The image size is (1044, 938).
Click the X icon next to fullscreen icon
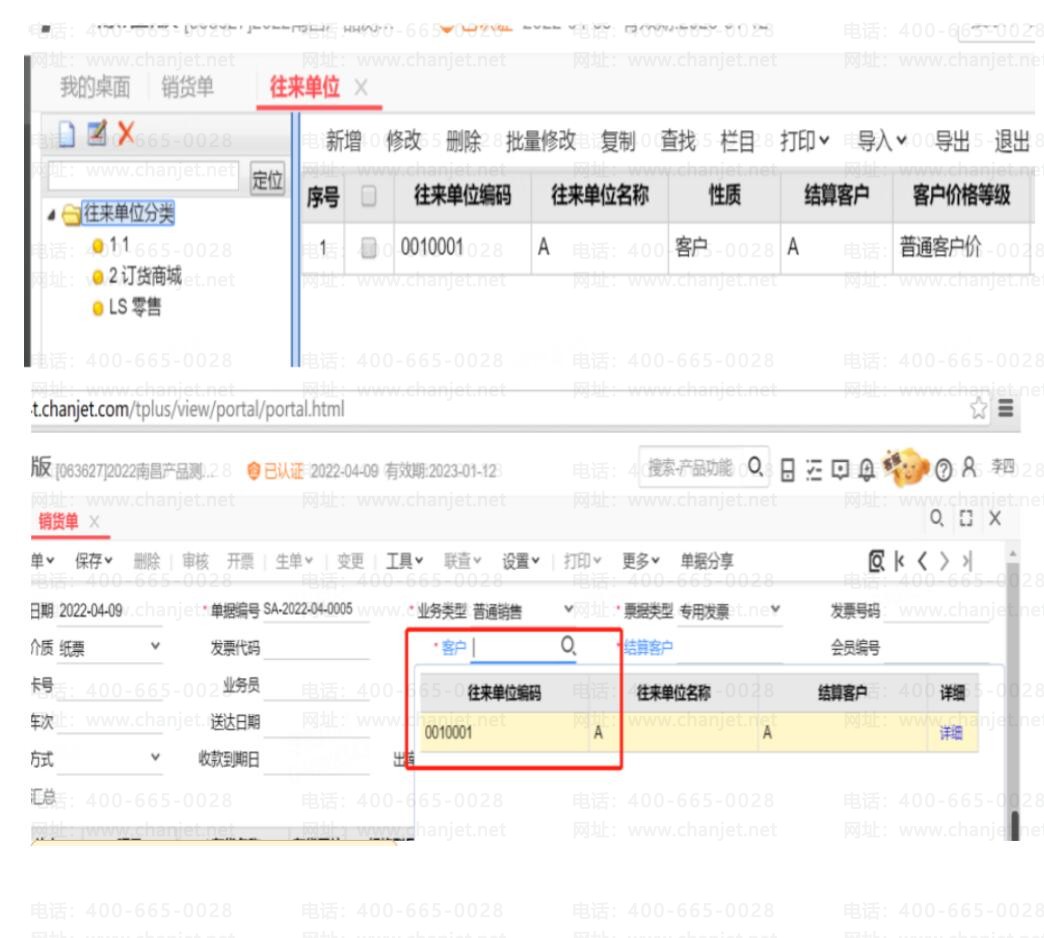[x=995, y=518]
